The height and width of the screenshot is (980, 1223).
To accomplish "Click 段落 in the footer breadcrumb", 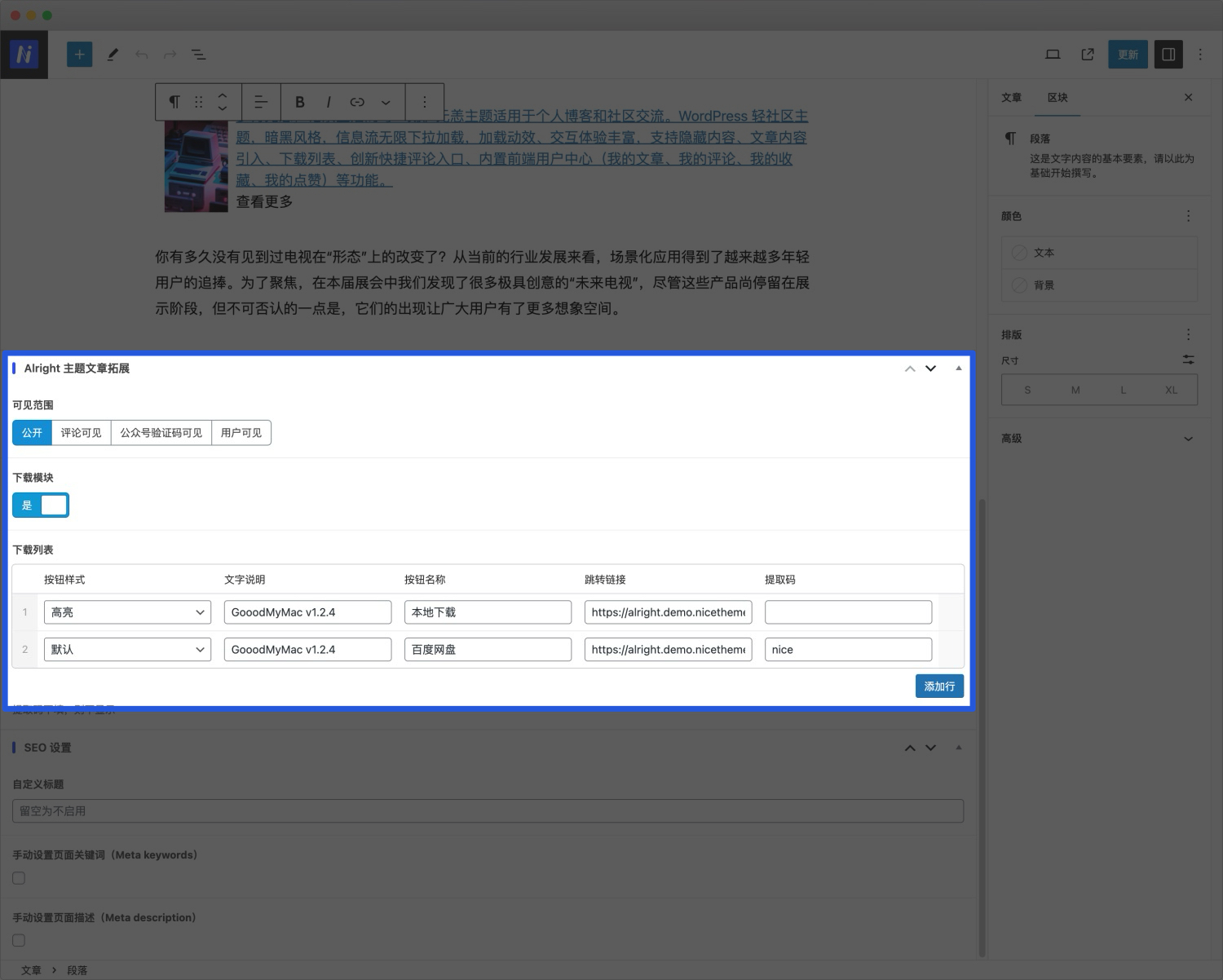I will click(77, 970).
